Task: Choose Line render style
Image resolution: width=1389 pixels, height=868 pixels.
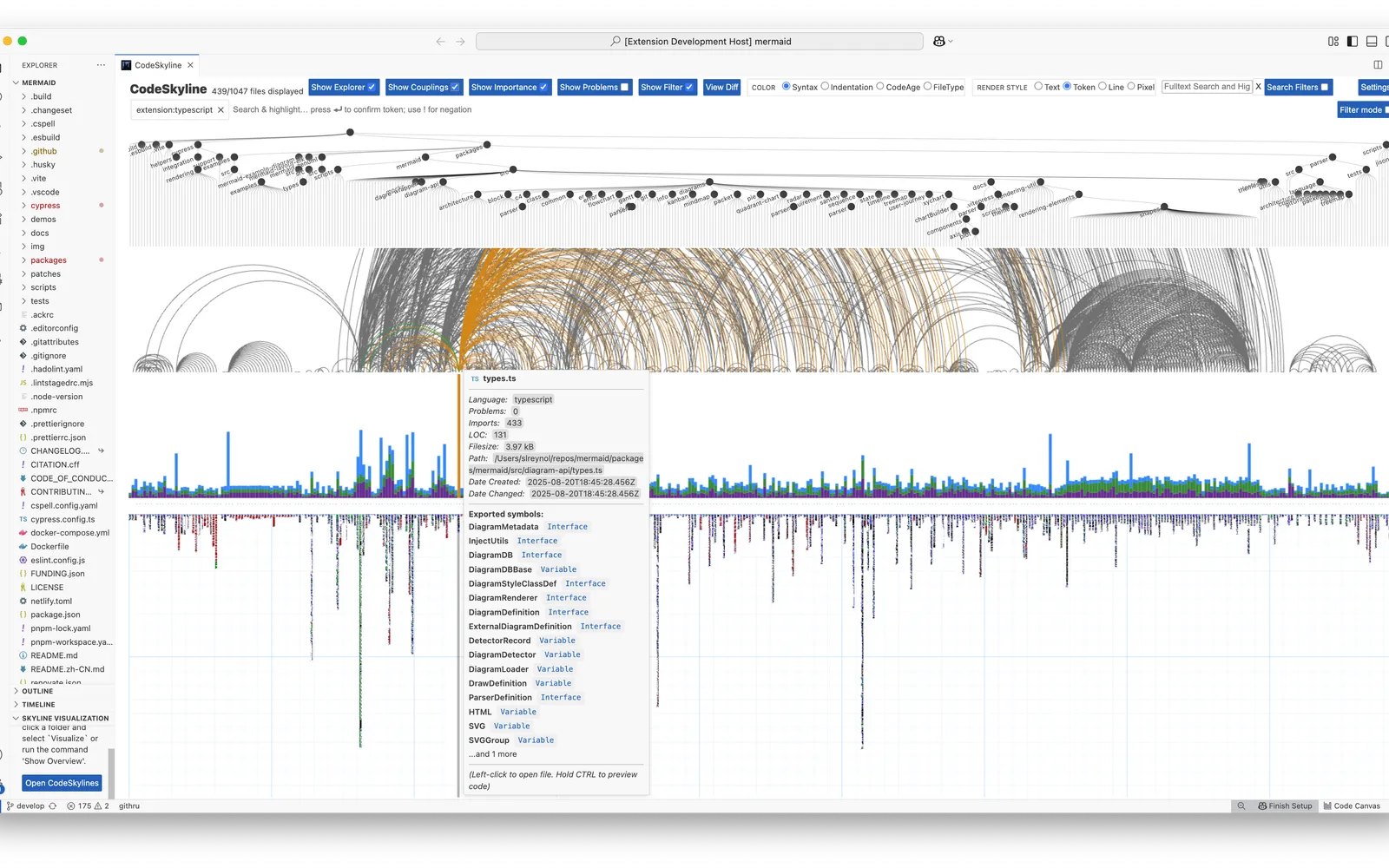Action: click(x=1103, y=86)
